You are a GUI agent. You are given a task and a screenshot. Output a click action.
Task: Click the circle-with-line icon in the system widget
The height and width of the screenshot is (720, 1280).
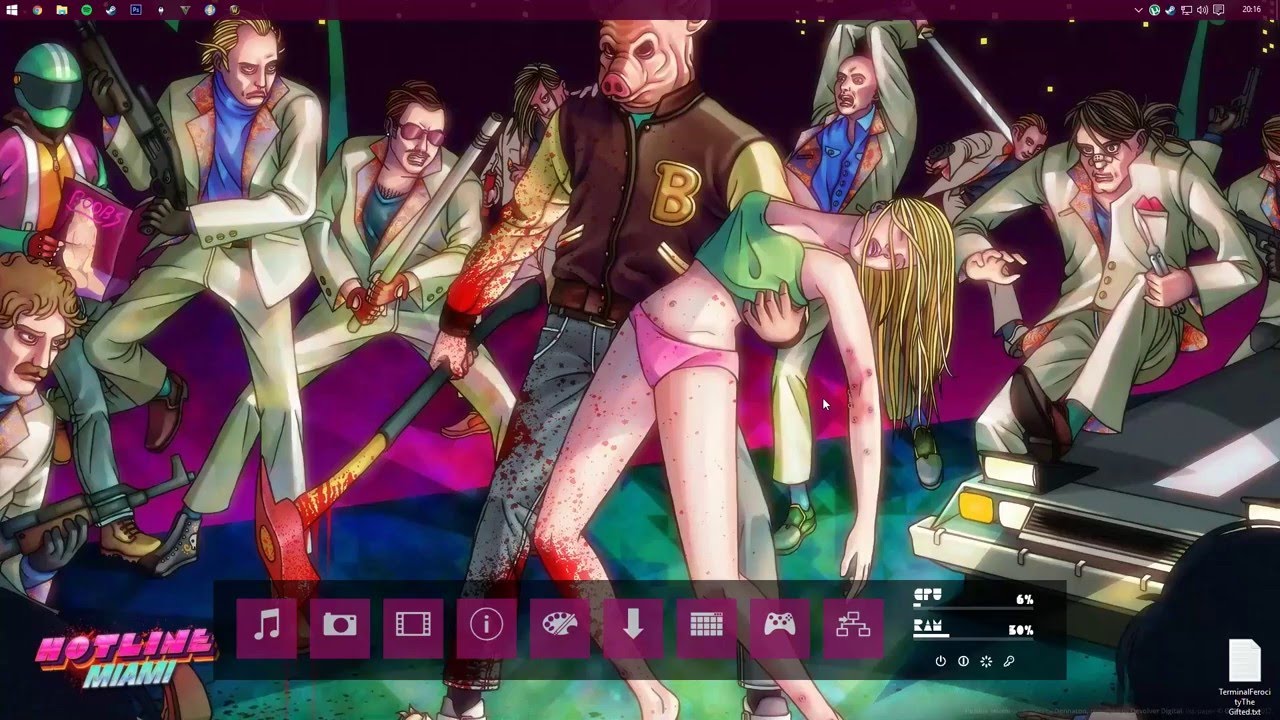click(963, 661)
